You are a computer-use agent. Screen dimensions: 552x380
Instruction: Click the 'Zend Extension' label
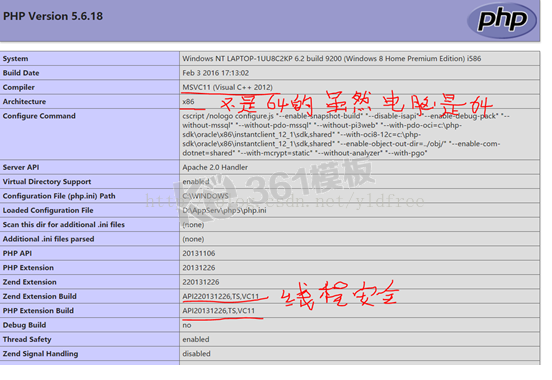pos(30,282)
